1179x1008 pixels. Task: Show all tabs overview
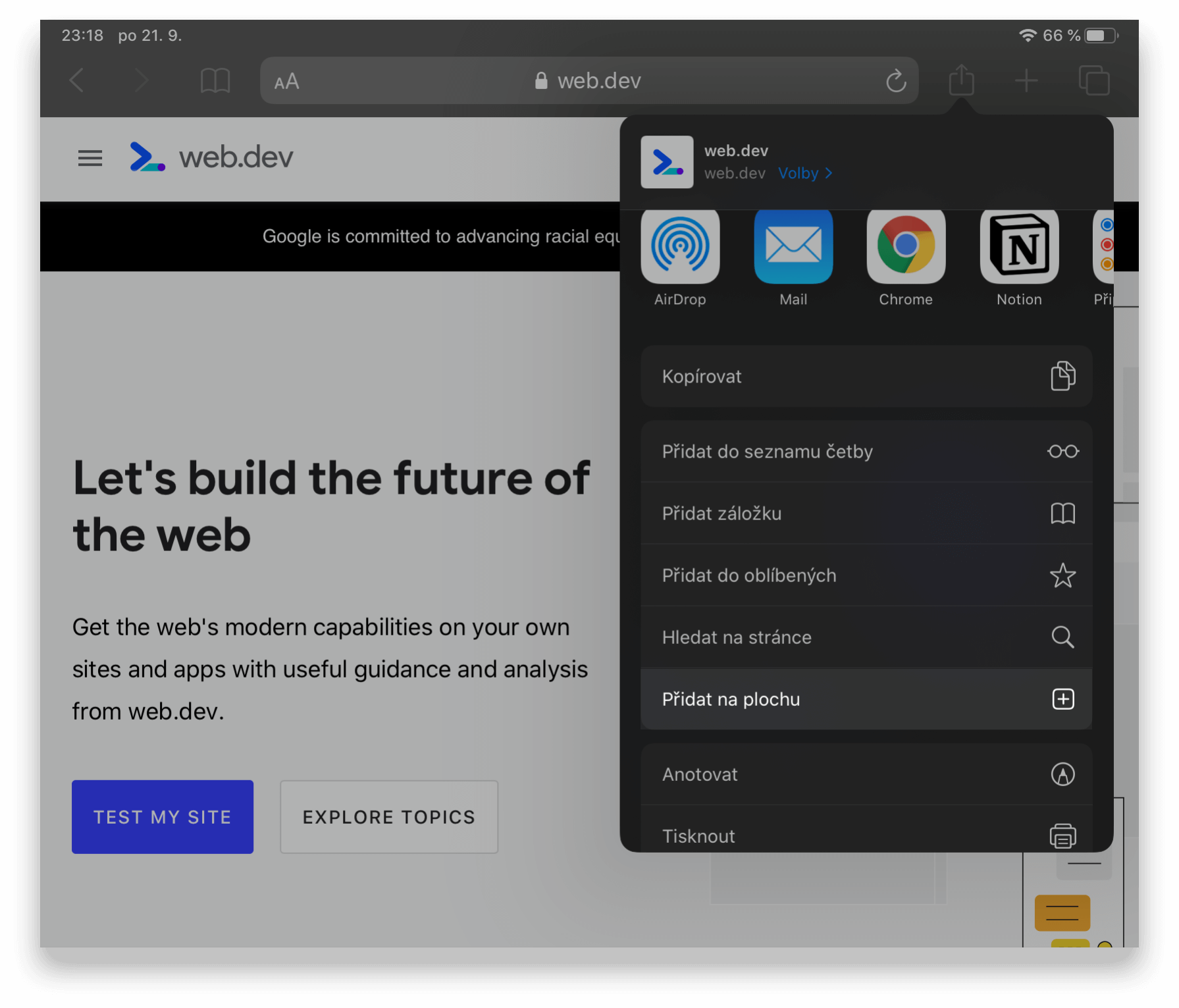[1094, 81]
